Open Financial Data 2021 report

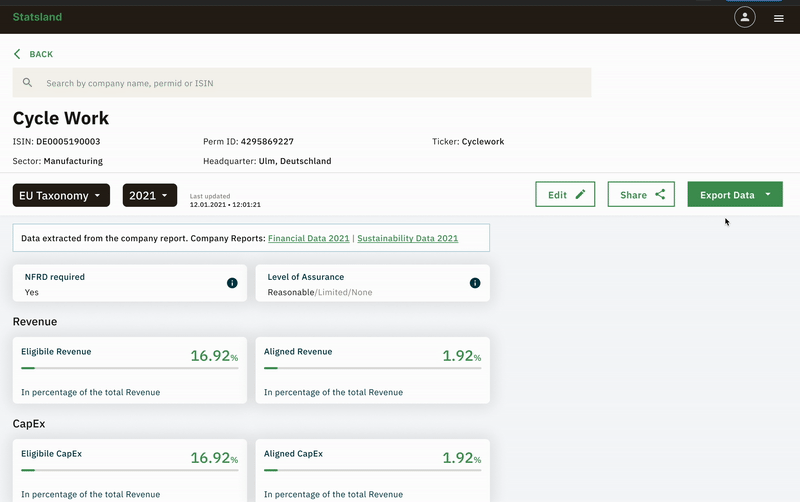click(x=310, y=238)
